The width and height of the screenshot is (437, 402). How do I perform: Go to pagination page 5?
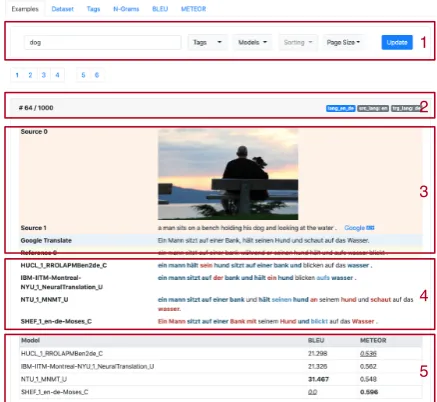click(x=83, y=75)
